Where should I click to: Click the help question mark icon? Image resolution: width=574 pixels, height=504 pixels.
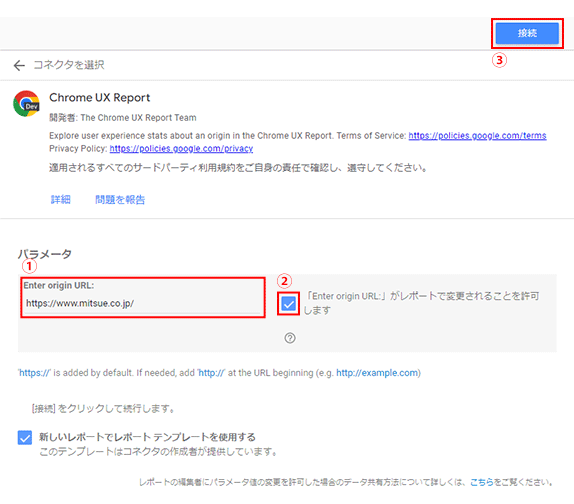290,338
